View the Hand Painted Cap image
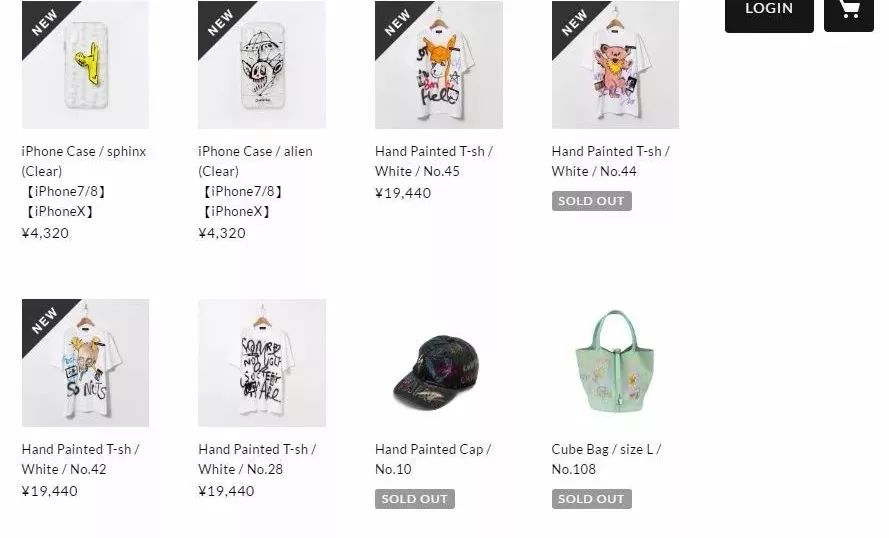This screenshot has height=538, width=889. (439, 363)
